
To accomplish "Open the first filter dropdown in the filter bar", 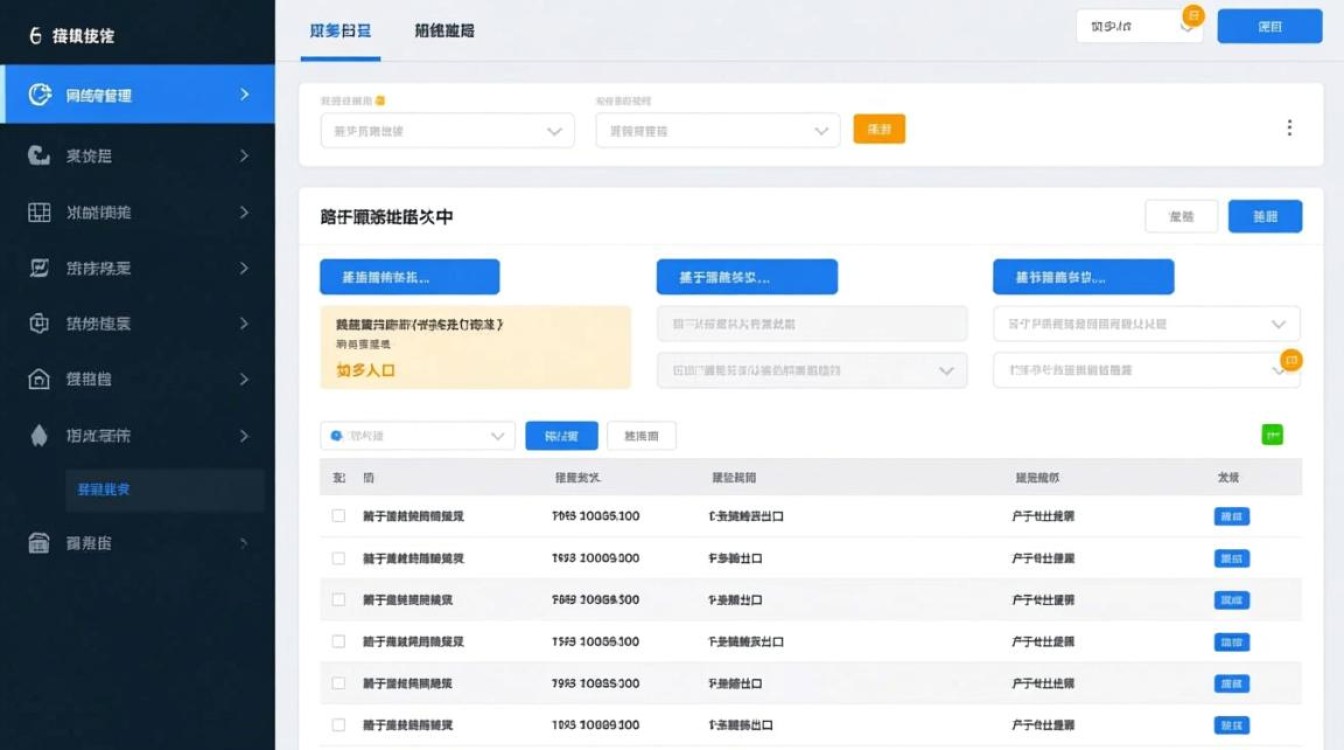I will click(x=447, y=130).
